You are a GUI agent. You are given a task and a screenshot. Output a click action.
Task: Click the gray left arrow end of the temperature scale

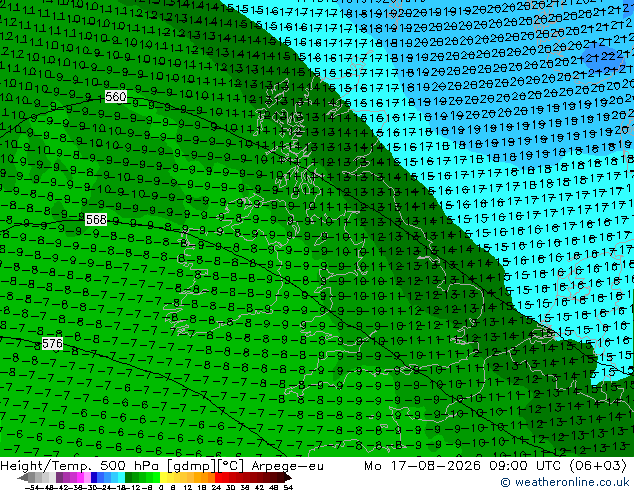[x=22, y=478]
